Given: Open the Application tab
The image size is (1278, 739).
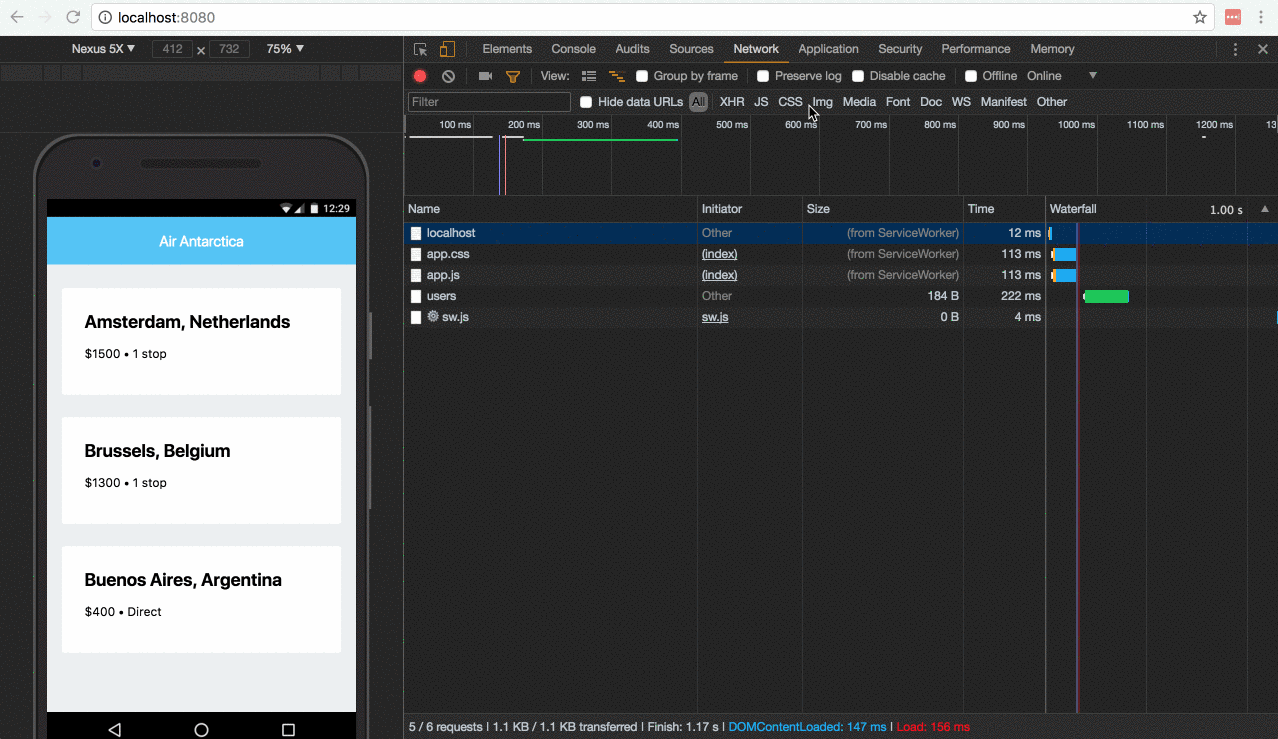Looking at the screenshot, I should tap(828, 49).
